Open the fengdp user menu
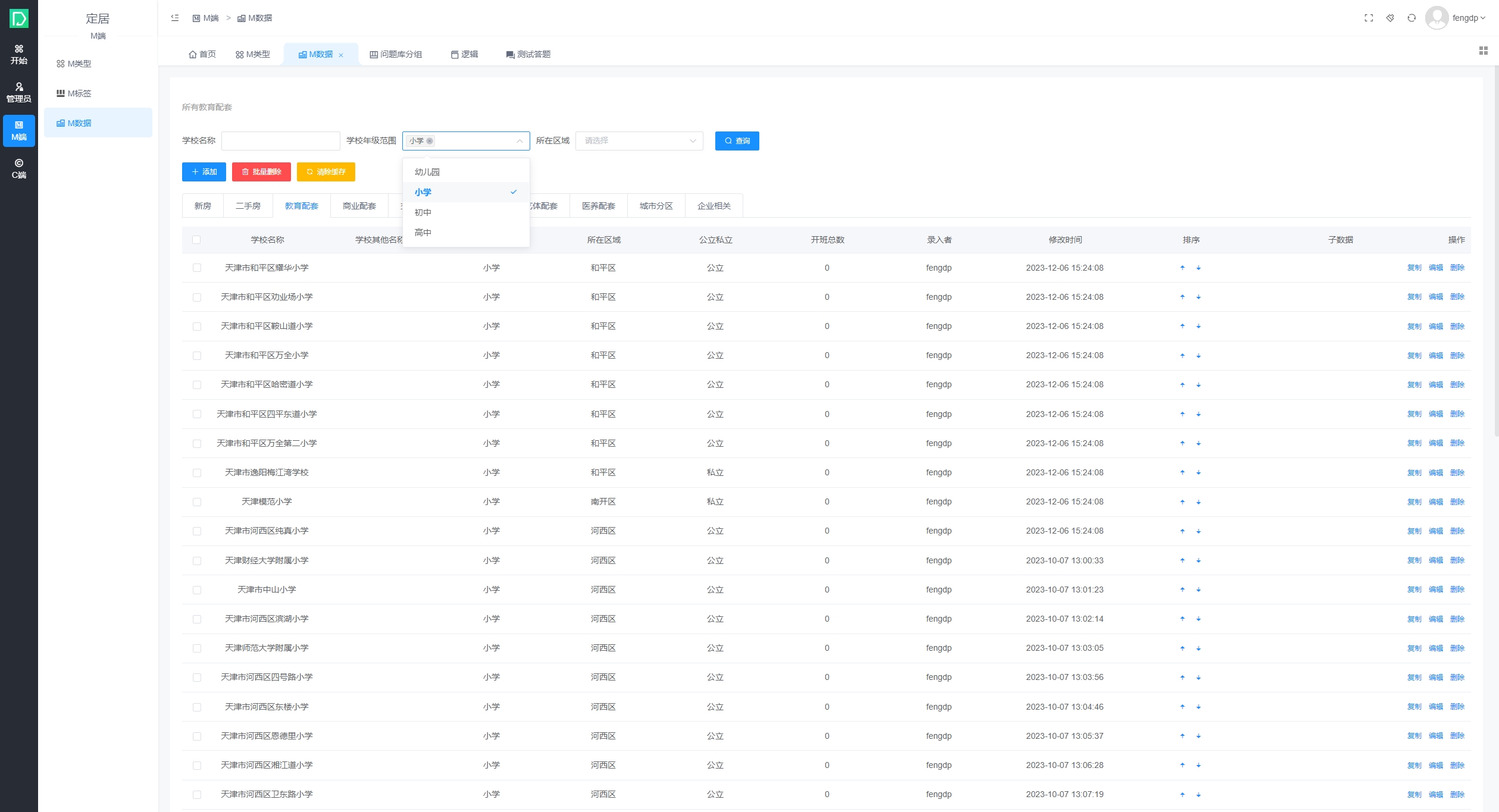Image resolution: width=1499 pixels, height=812 pixels. (x=1469, y=18)
